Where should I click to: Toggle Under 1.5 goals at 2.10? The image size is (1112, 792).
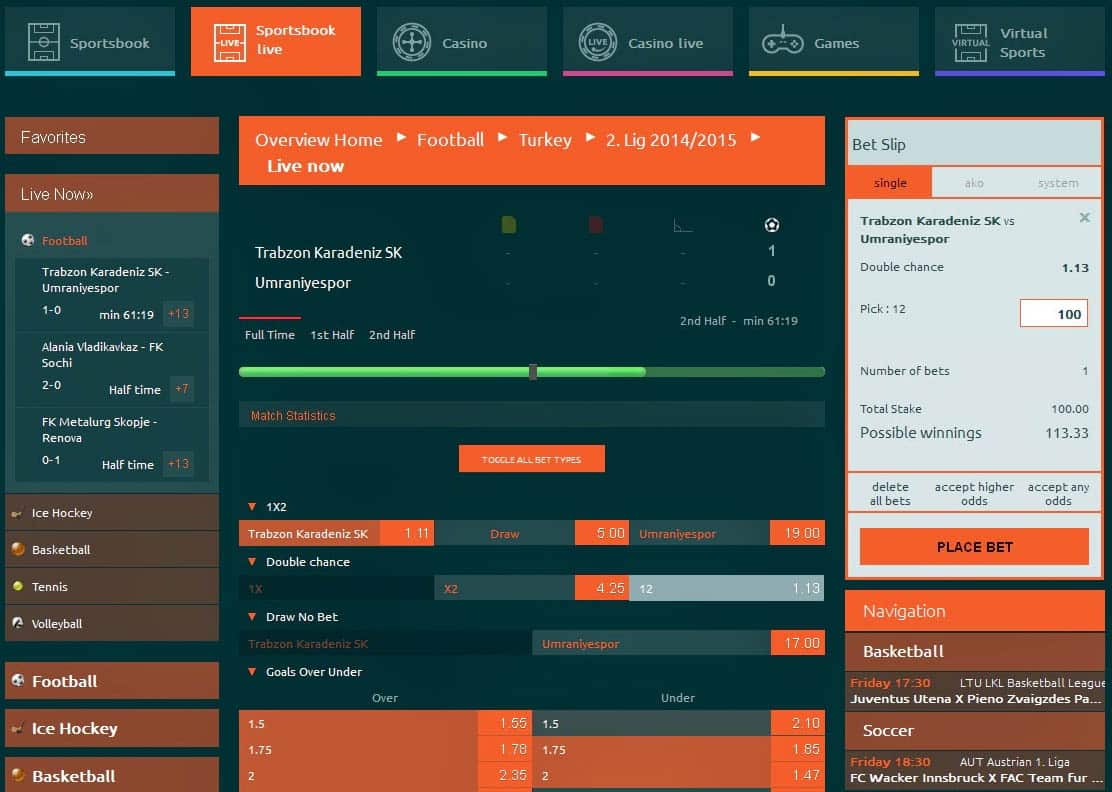(x=679, y=723)
